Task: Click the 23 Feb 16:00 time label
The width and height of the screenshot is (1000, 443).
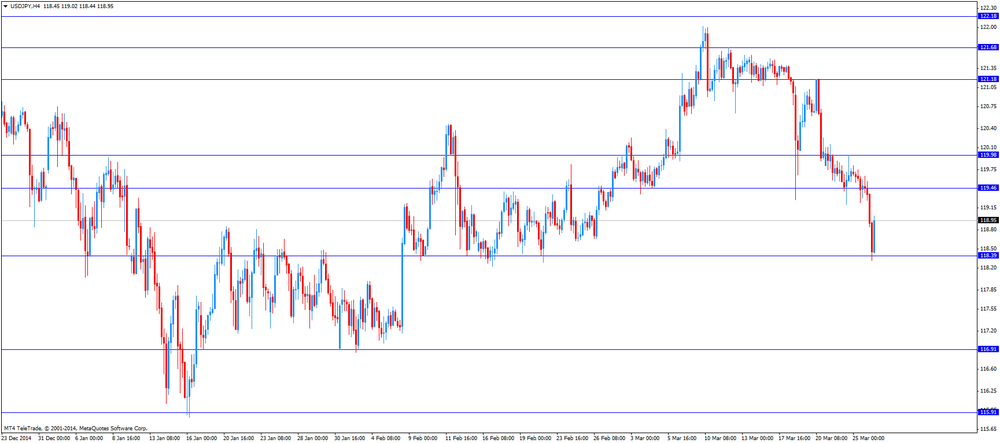Action: [572, 439]
